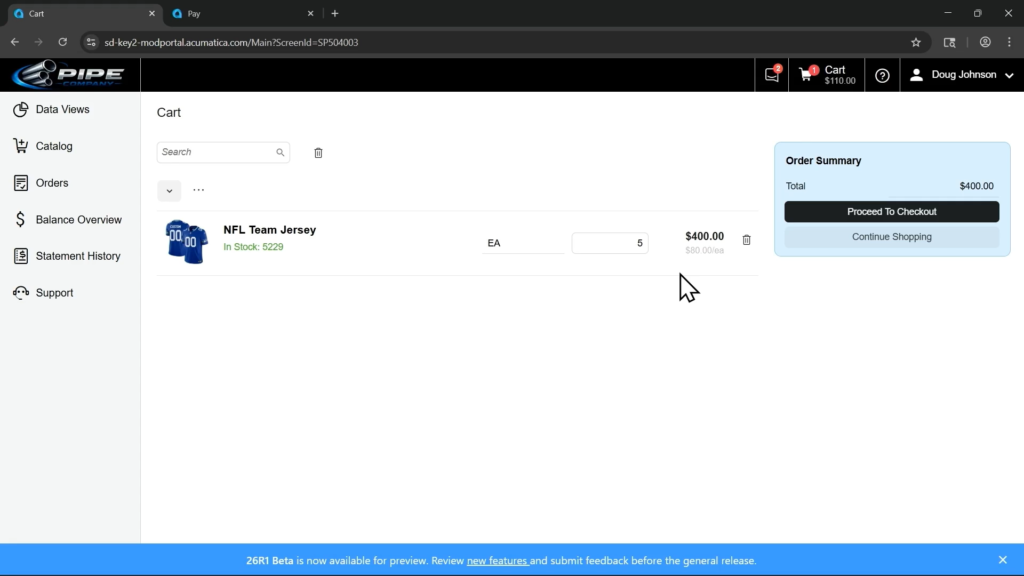This screenshot has width=1024, height=576.
Task: Expand the chevron dropdown above cart items
Action: coord(169,191)
